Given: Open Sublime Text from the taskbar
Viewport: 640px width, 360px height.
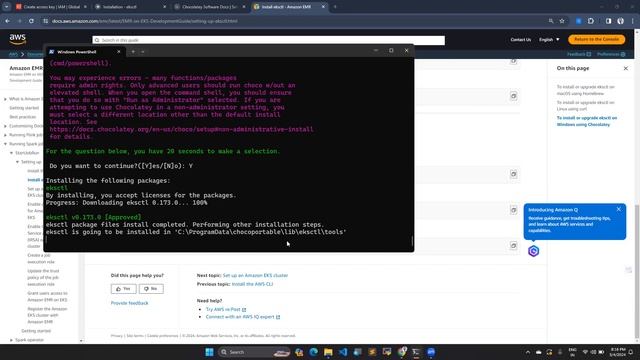Looking at the screenshot, I should click(372, 352).
